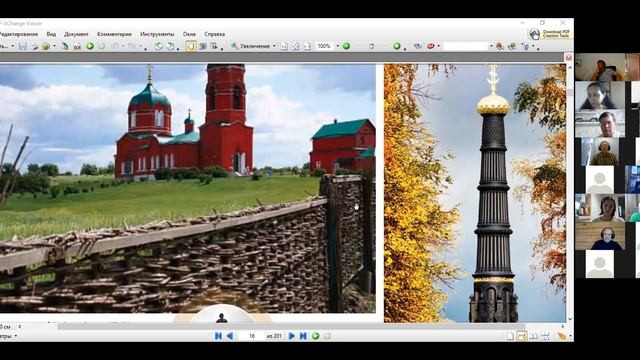Screen dimensions: 640x360
Task: Switch to single page layout
Action: [510, 336]
